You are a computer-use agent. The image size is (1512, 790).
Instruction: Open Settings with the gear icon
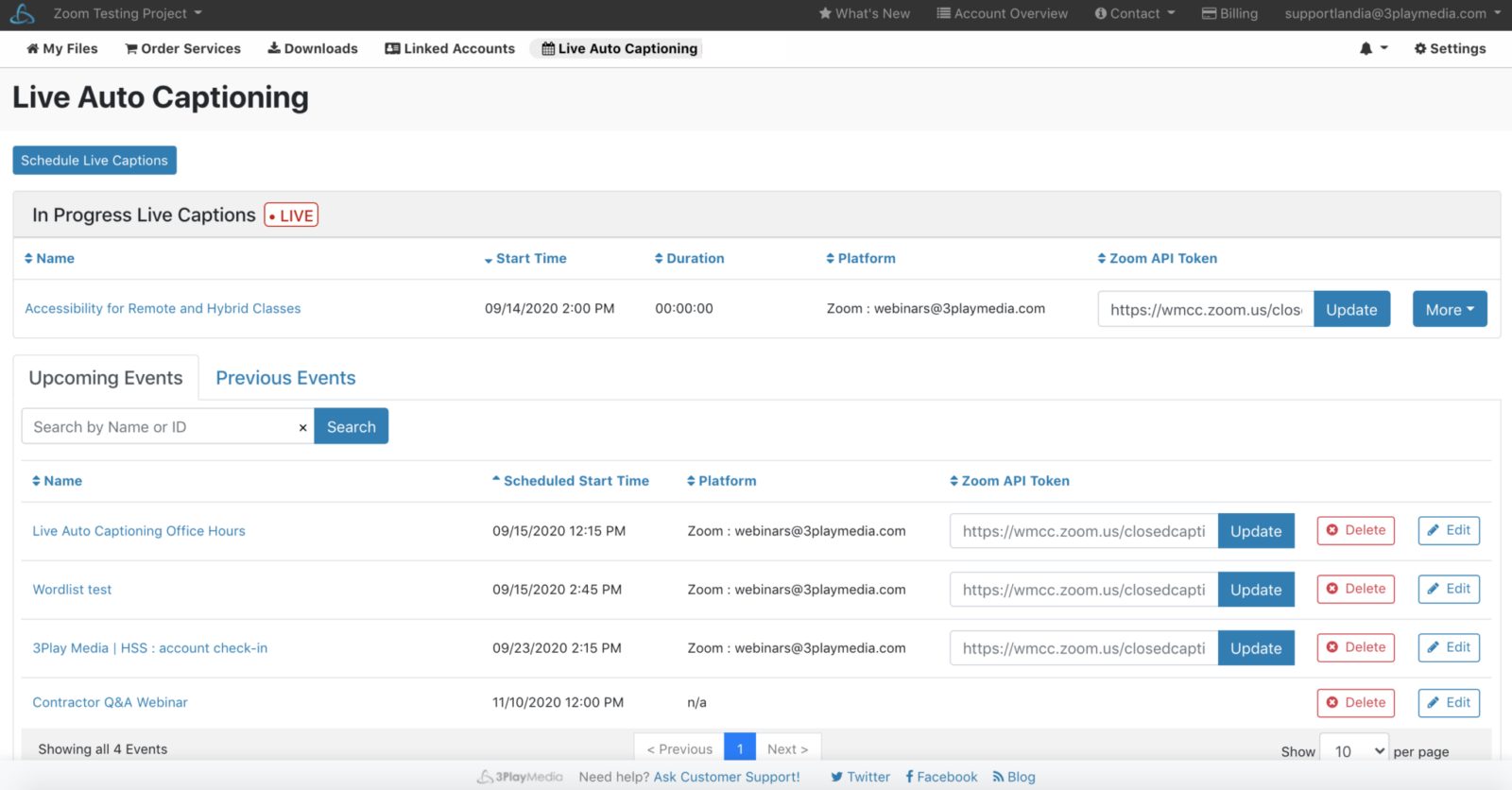point(1450,48)
